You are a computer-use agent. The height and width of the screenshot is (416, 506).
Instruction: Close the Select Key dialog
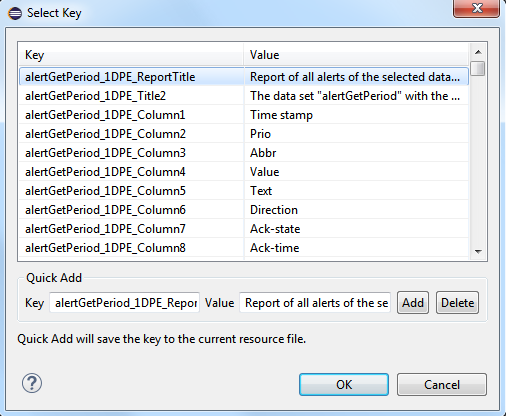(476, 8)
